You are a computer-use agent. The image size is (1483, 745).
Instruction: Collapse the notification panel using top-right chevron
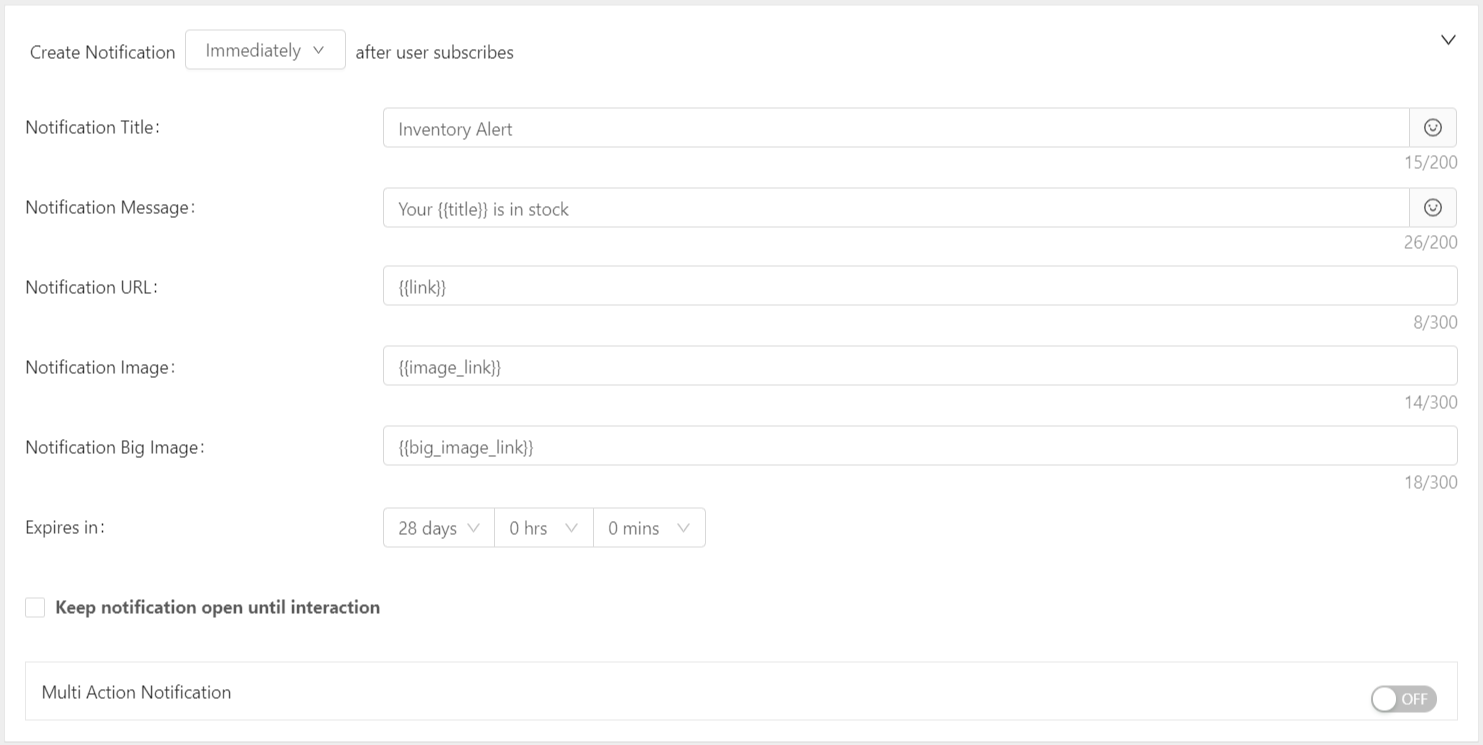[x=1448, y=39]
